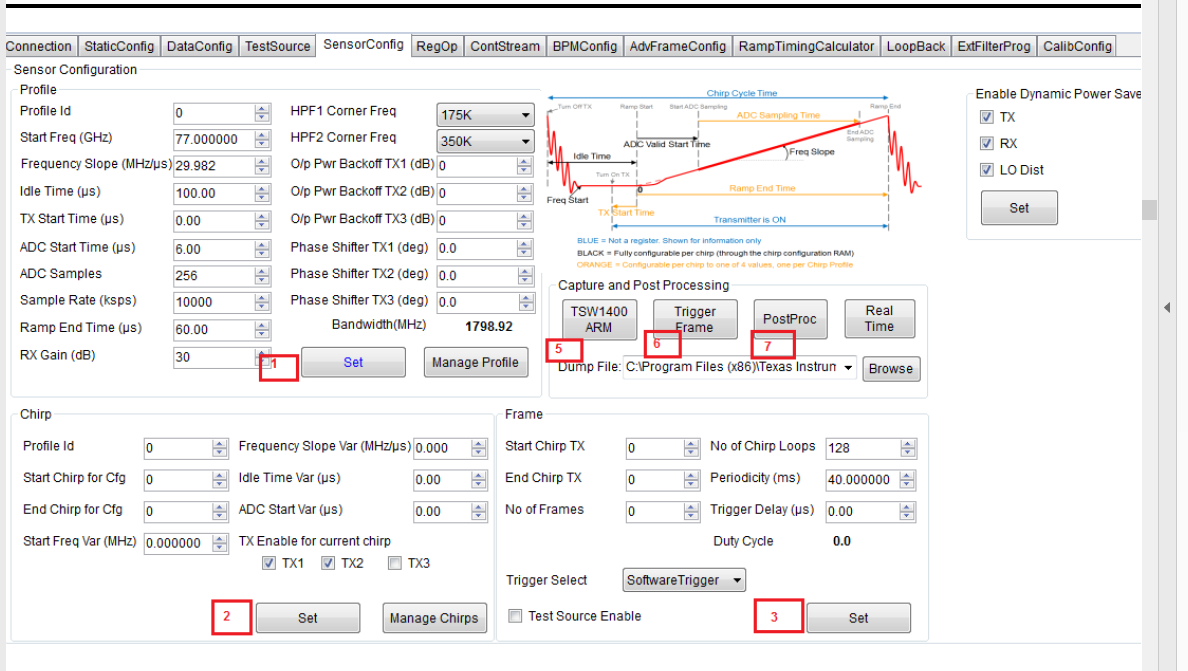
Task: Enable the Test Source checkbox
Action: tap(515, 615)
